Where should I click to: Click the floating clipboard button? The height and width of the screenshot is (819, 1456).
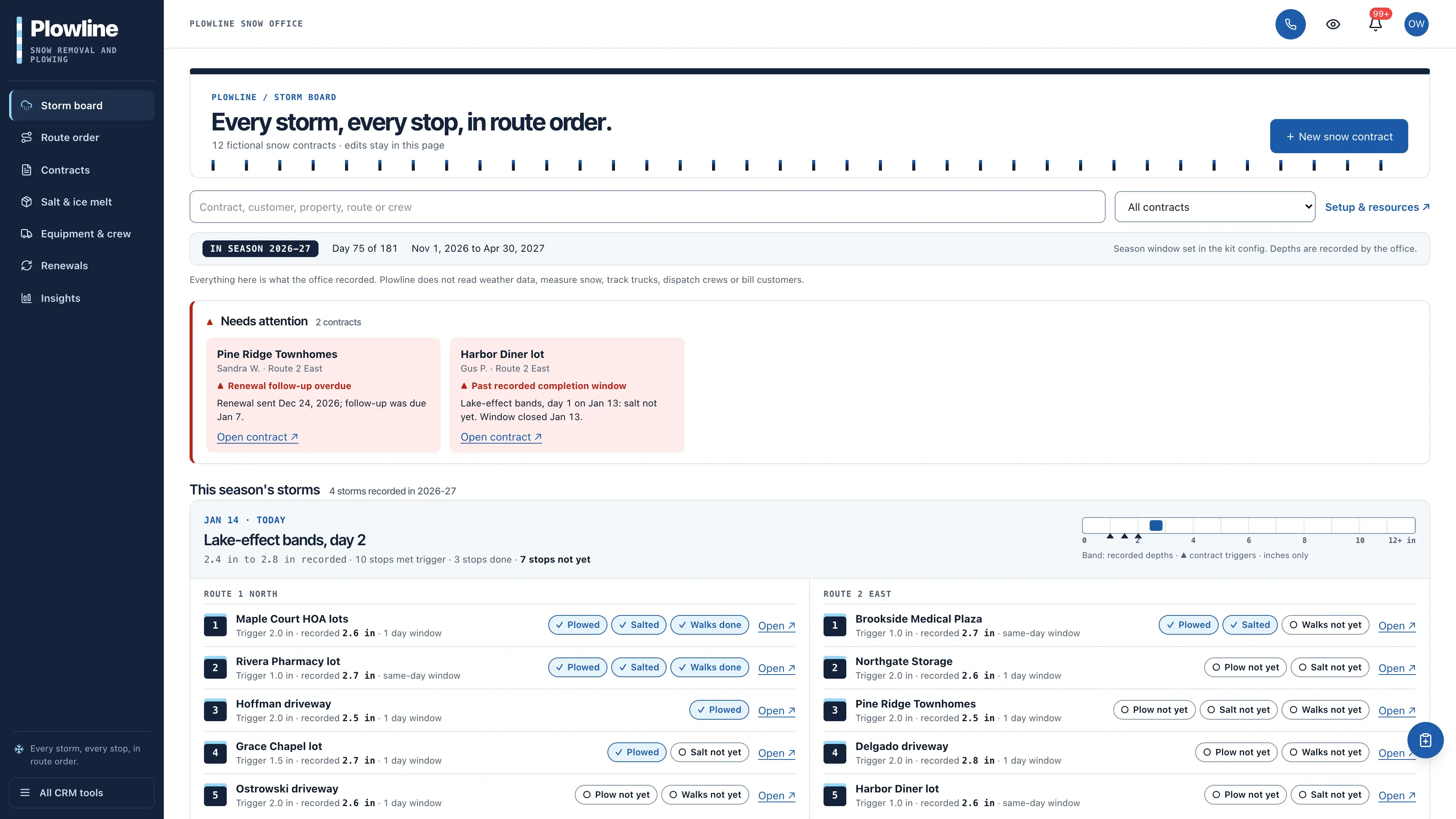click(1425, 740)
